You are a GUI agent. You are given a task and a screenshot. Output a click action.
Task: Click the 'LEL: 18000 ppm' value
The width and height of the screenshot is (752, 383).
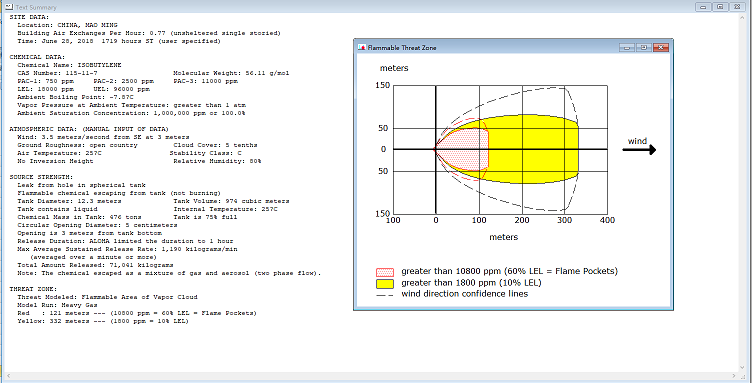click(46, 89)
